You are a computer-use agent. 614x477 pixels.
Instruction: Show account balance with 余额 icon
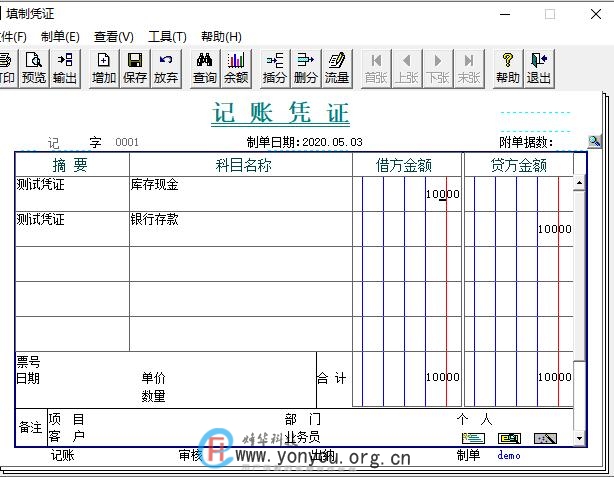coord(236,68)
